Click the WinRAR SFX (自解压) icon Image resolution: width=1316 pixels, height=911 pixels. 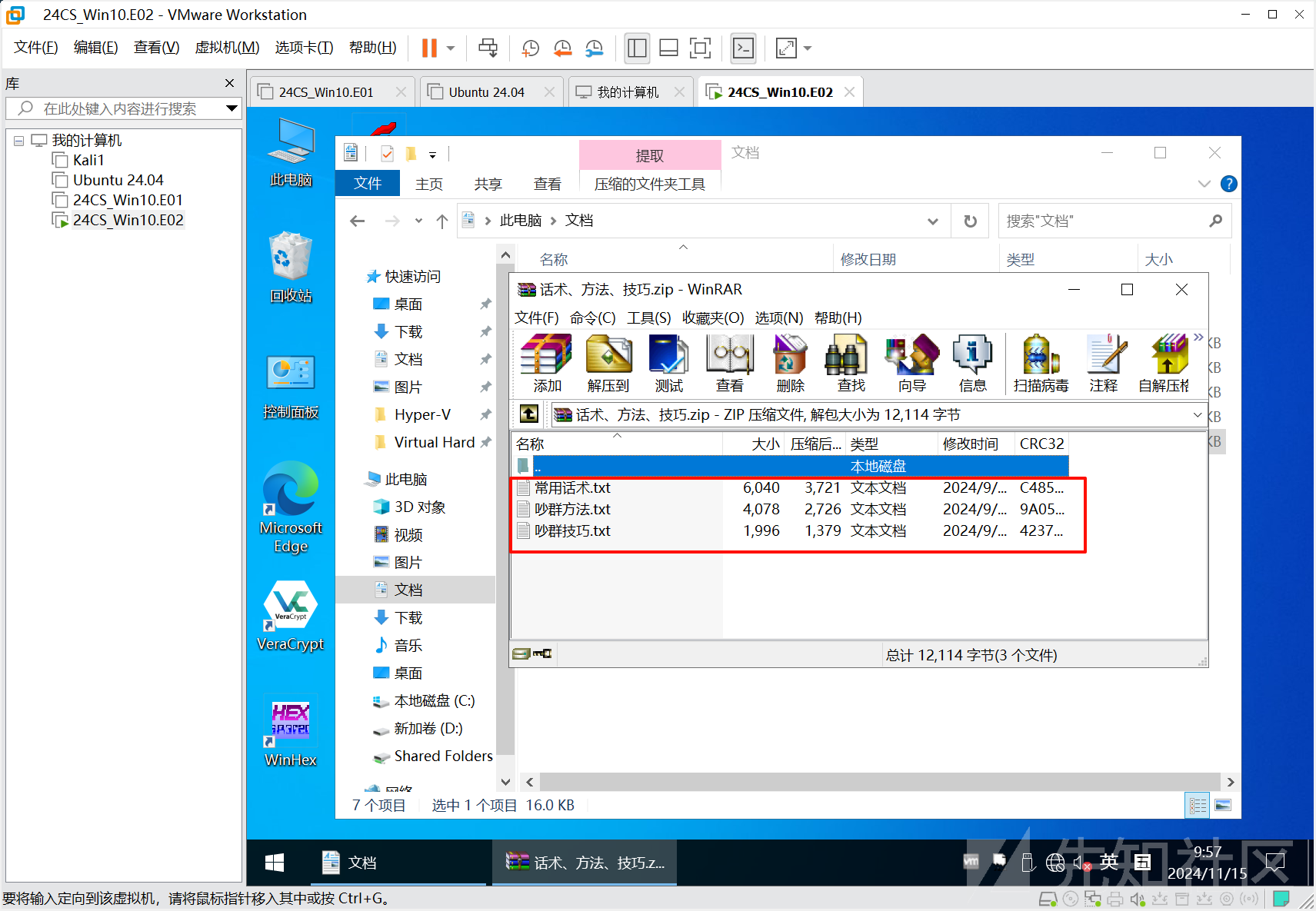[x=1164, y=364]
